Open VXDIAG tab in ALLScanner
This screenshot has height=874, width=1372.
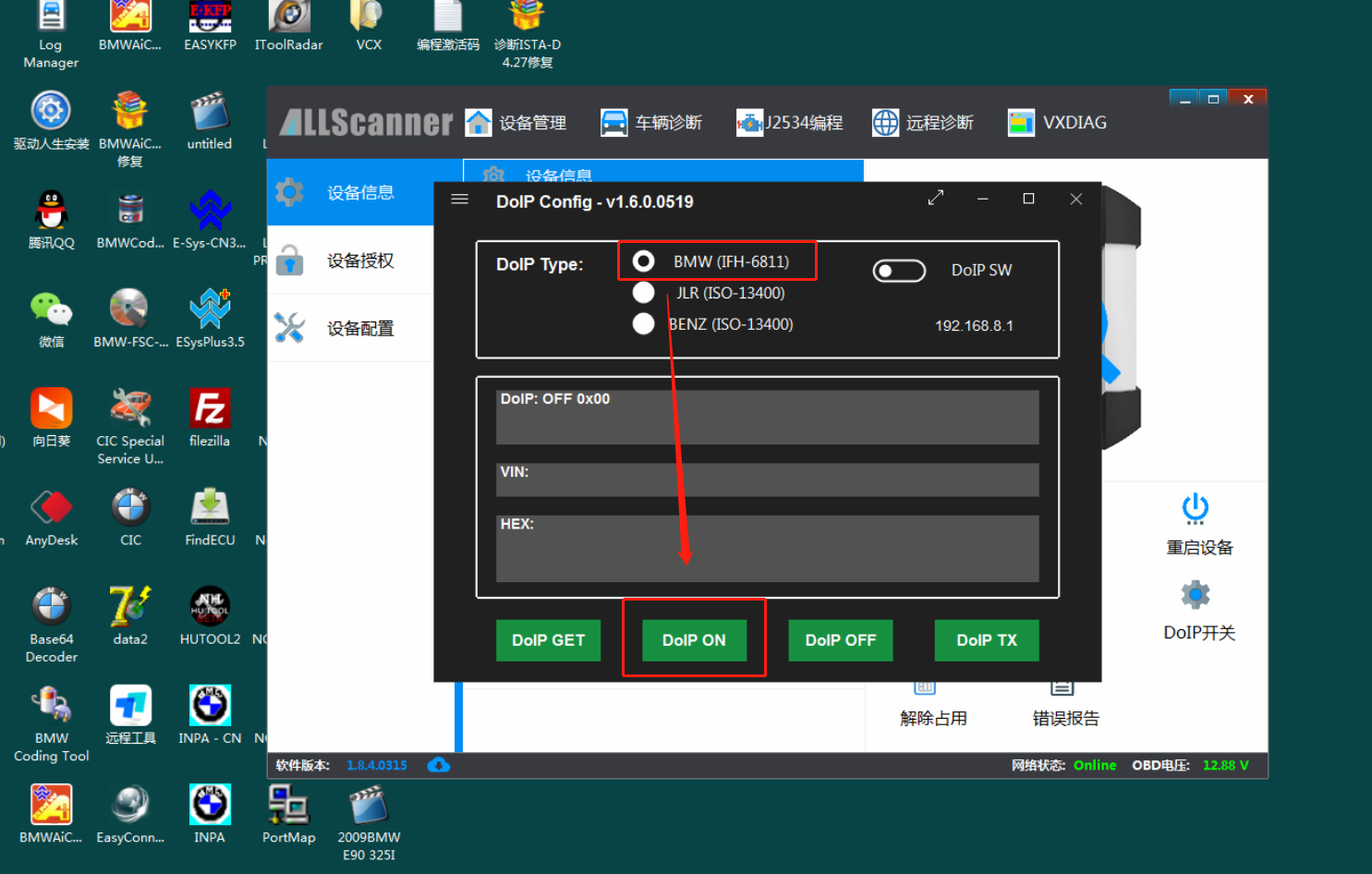(x=1057, y=123)
